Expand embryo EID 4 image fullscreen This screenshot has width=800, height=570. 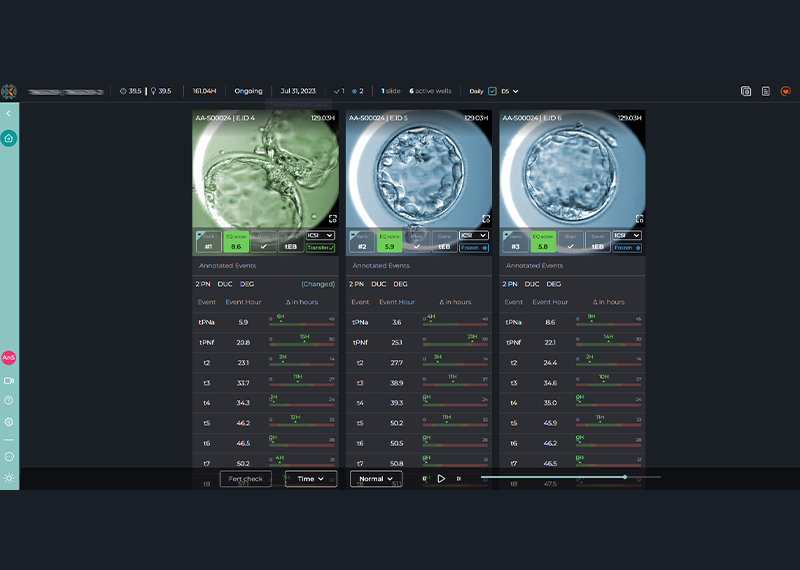click(332, 218)
